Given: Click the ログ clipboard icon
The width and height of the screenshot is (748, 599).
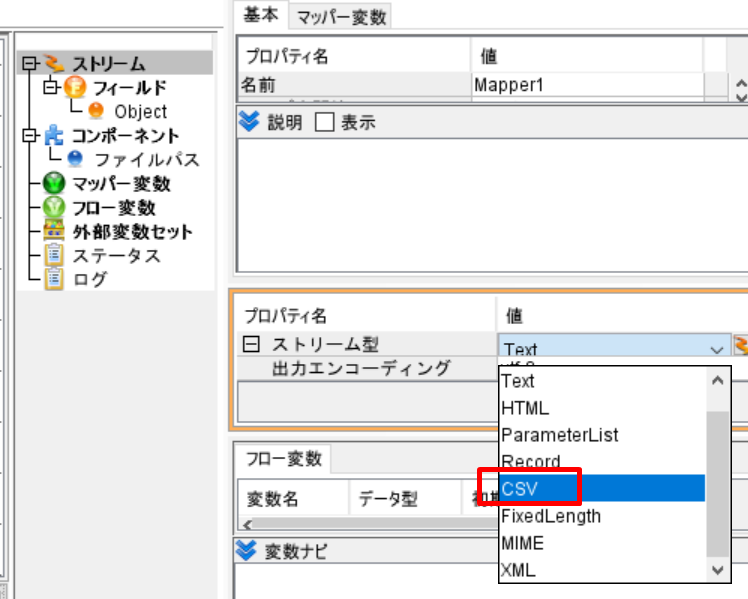Looking at the screenshot, I should (54, 279).
